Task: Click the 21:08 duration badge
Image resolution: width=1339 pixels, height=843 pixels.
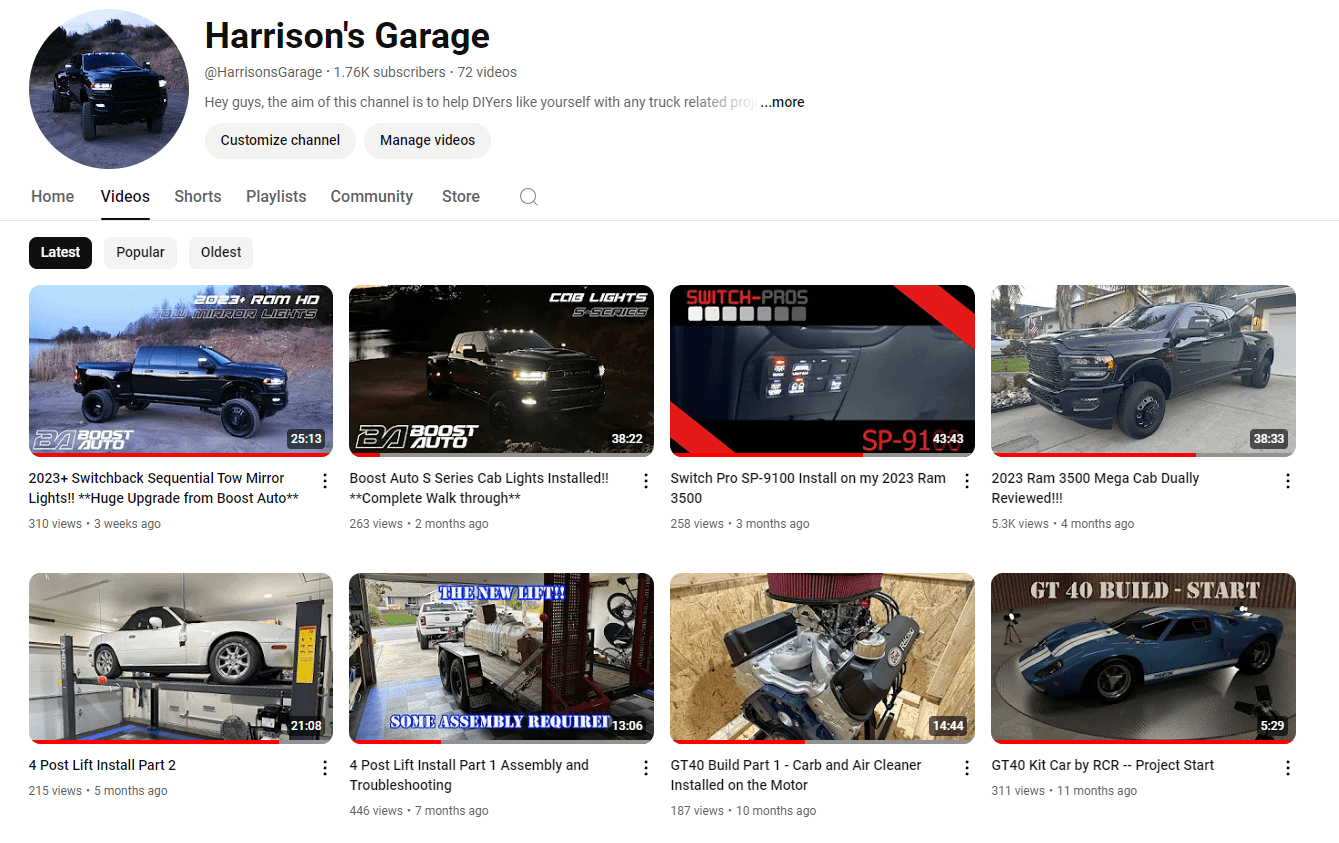Action: [306, 726]
